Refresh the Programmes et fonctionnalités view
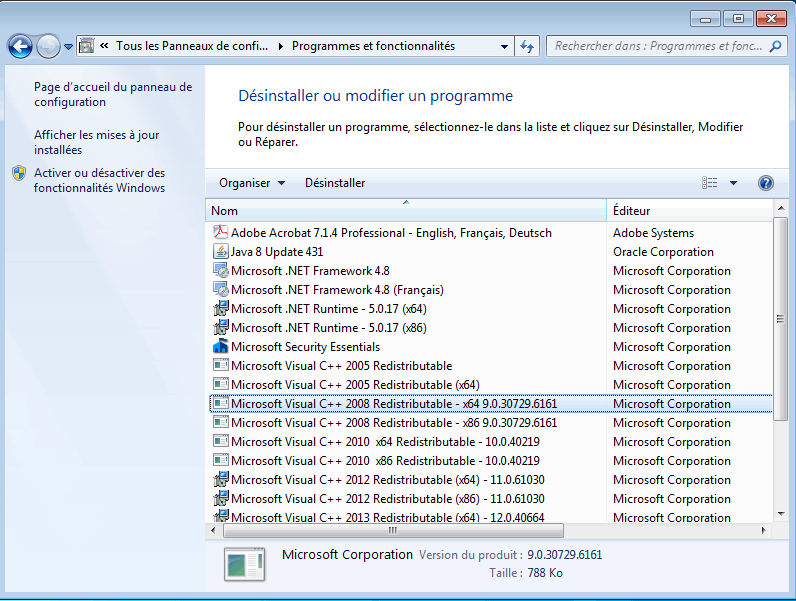The height and width of the screenshot is (601, 796). click(526, 46)
